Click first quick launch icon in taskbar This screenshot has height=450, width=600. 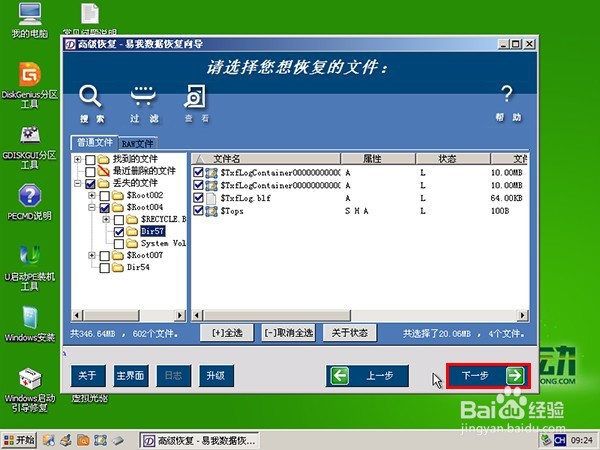(x=49, y=440)
